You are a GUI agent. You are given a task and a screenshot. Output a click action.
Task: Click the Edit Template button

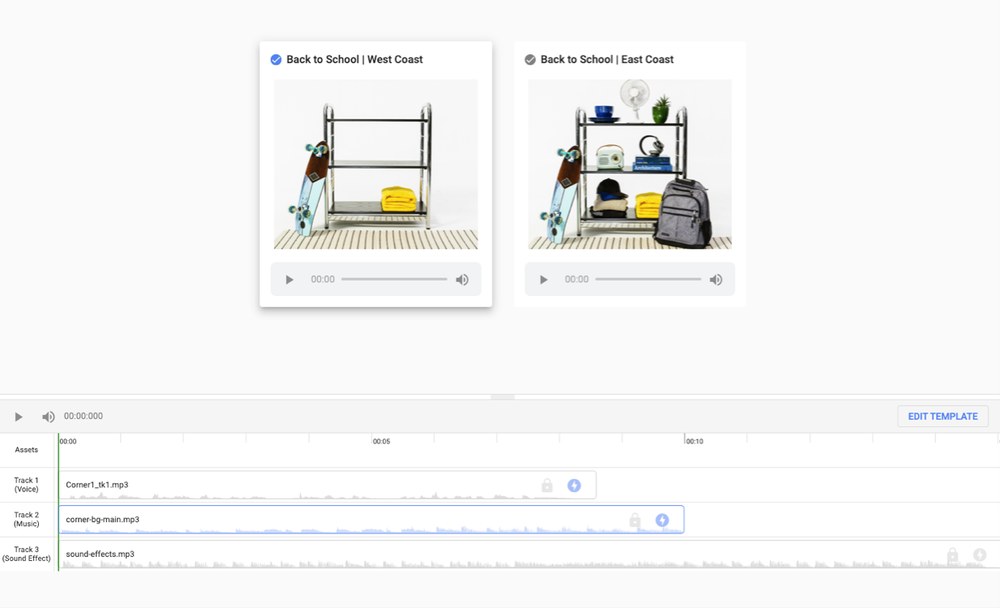click(942, 416)
